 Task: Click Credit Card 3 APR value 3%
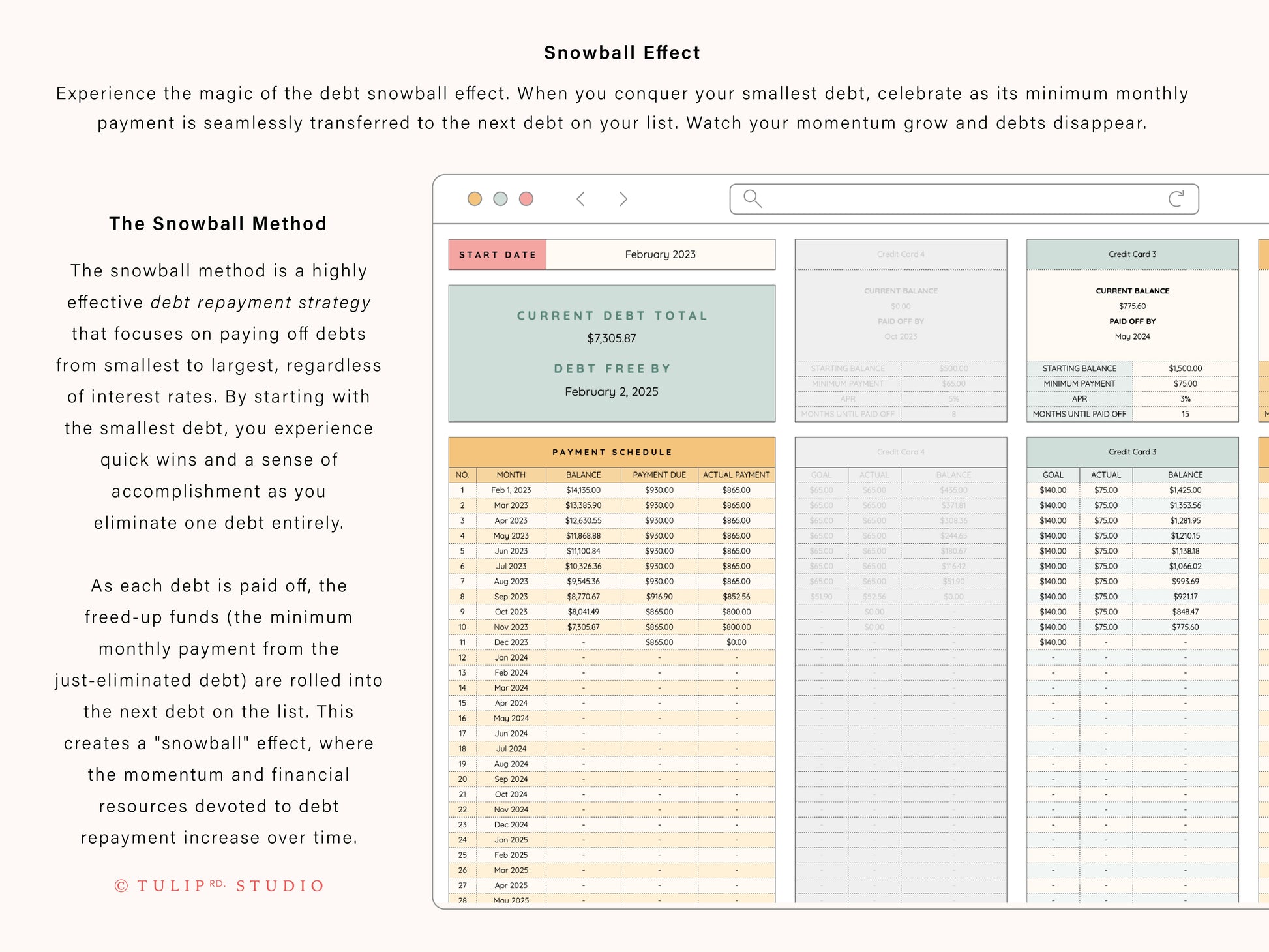1185,398
